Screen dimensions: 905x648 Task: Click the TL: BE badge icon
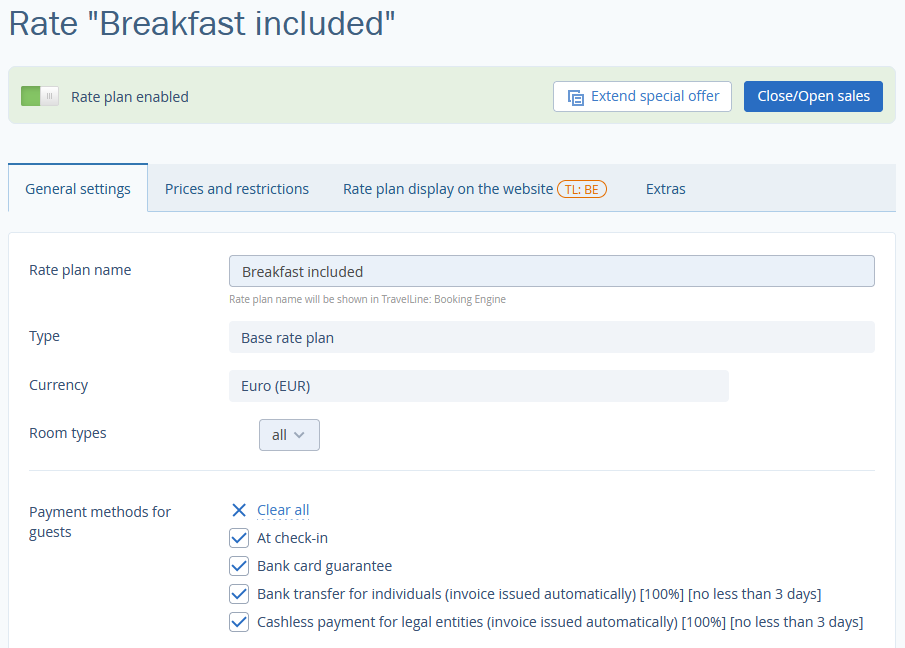582,189
